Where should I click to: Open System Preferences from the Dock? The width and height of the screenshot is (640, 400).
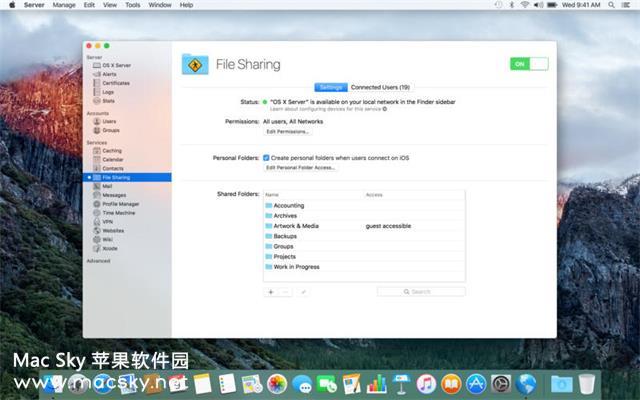tap(501, 384)
